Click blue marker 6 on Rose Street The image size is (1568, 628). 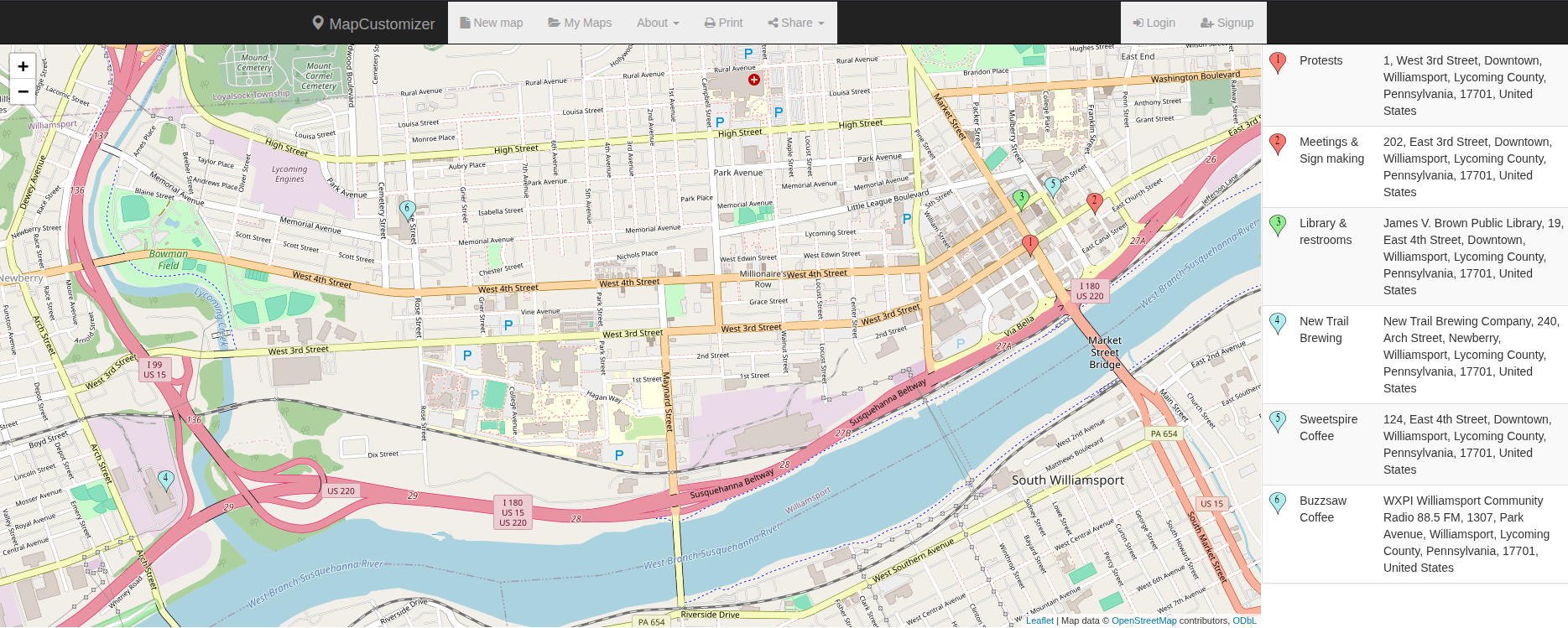point(408,210)
